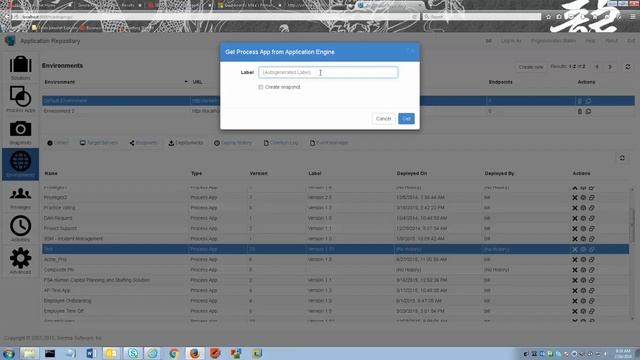
Task: Click the Application Repository logo
Action: pyautogui.click(x=10, y=41)
